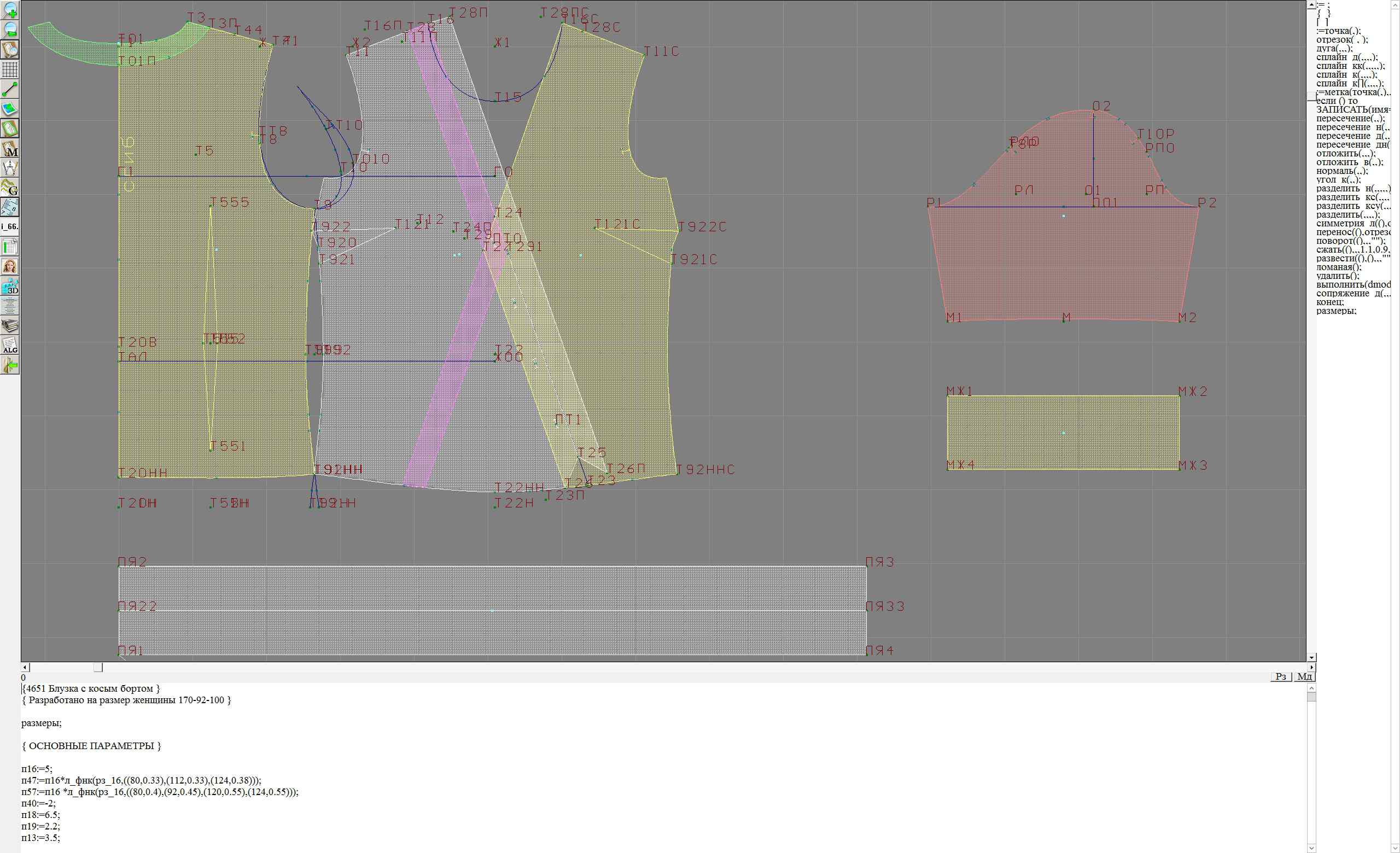Click code line 'п16:=5;' in editor

tap(37, 769)
